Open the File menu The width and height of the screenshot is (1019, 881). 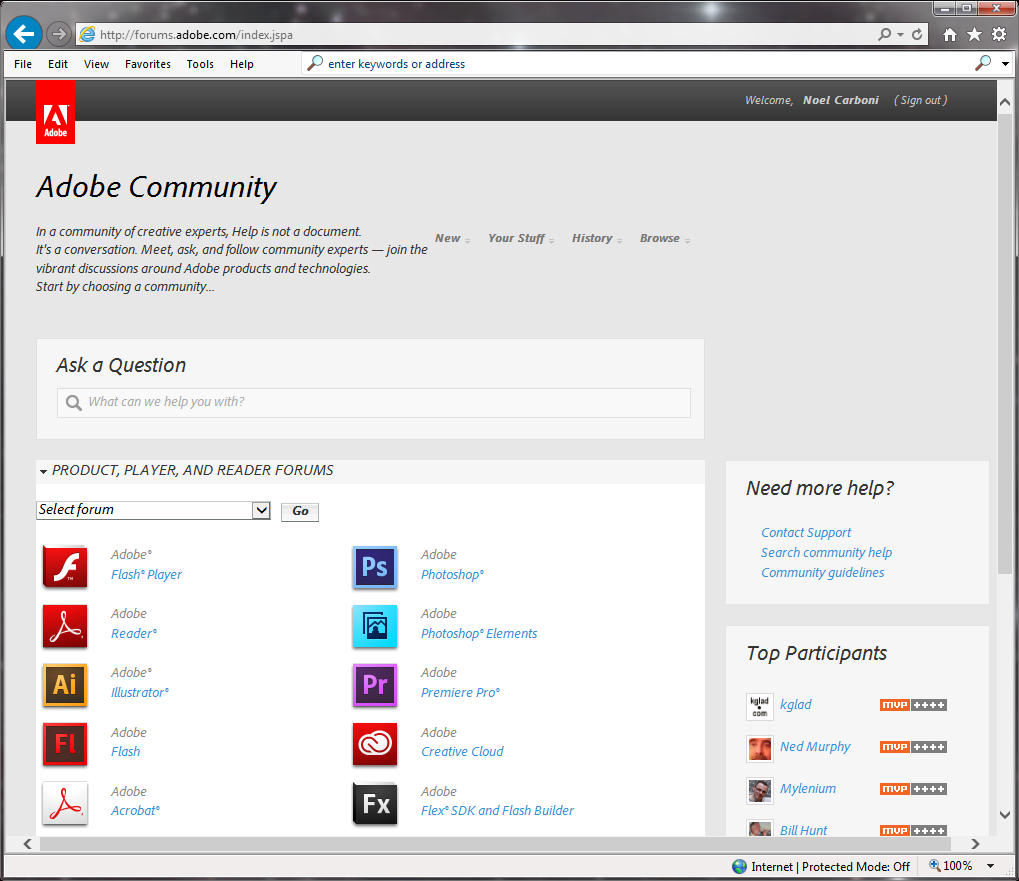23,64
